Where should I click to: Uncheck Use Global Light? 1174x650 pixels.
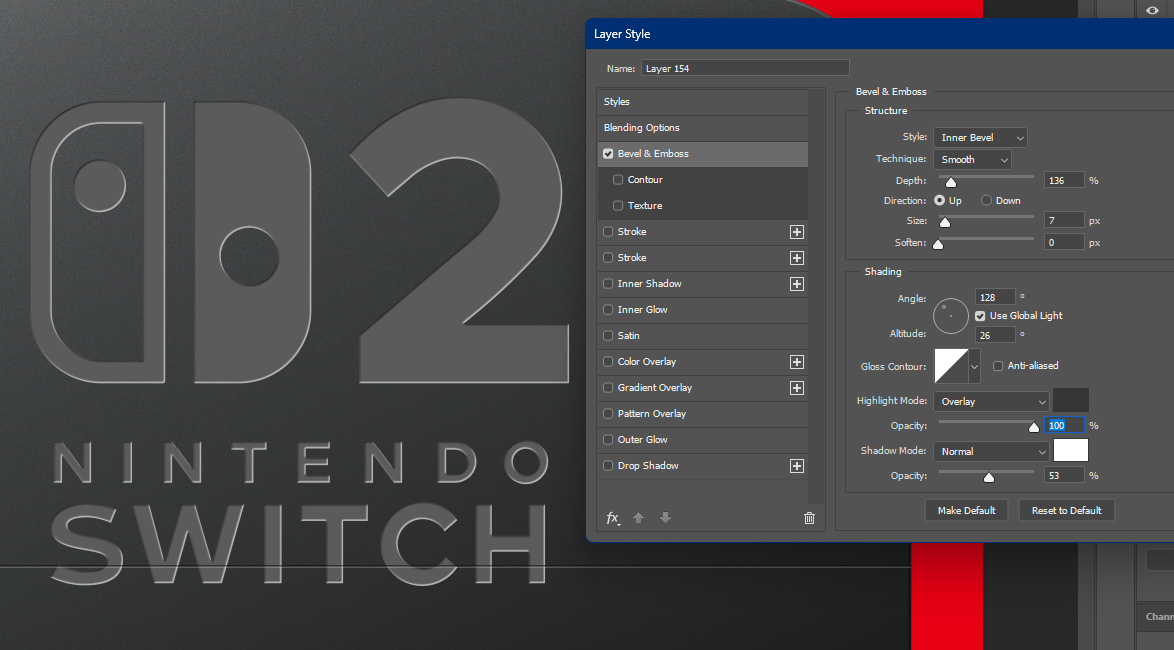coord(980,316)
